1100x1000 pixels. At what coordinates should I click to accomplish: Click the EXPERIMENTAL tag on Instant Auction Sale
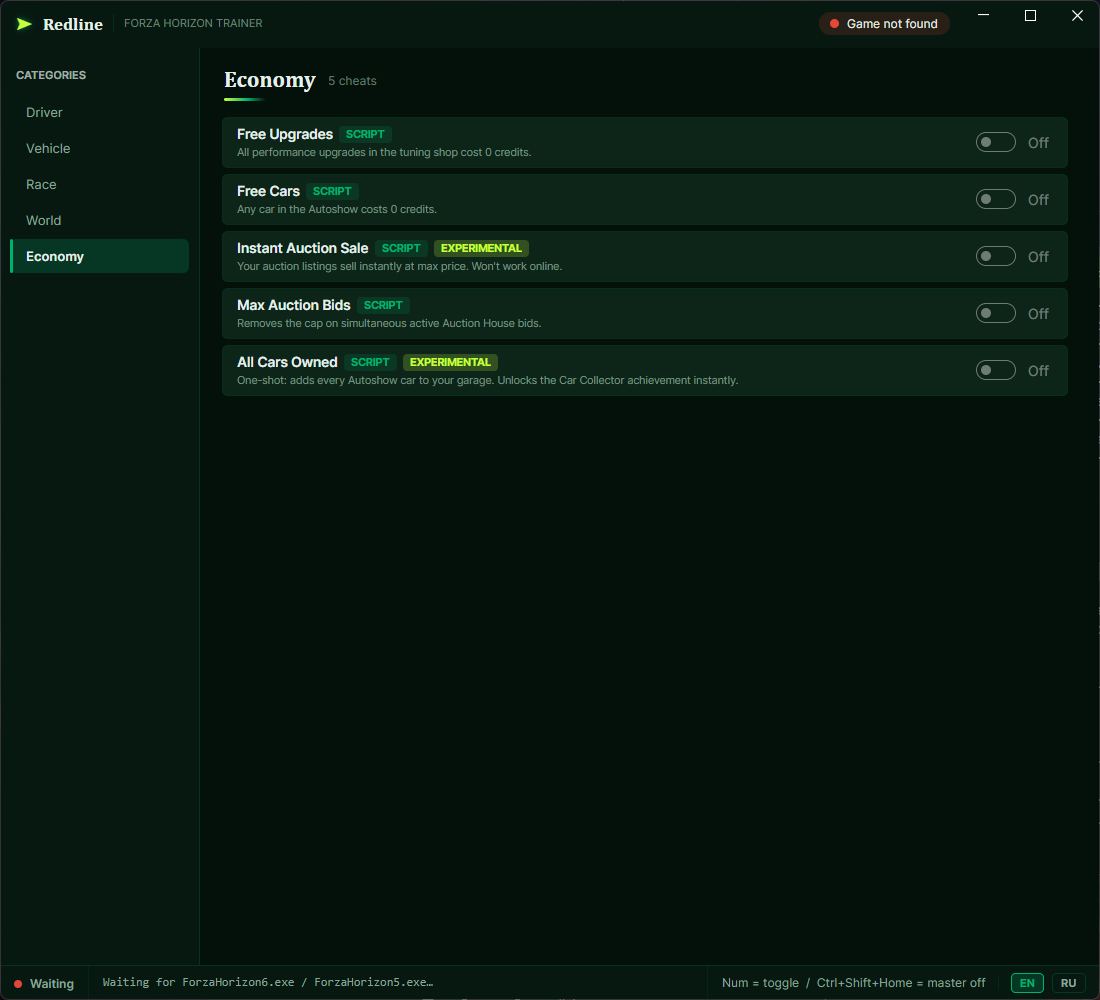[x=481, y=248]
